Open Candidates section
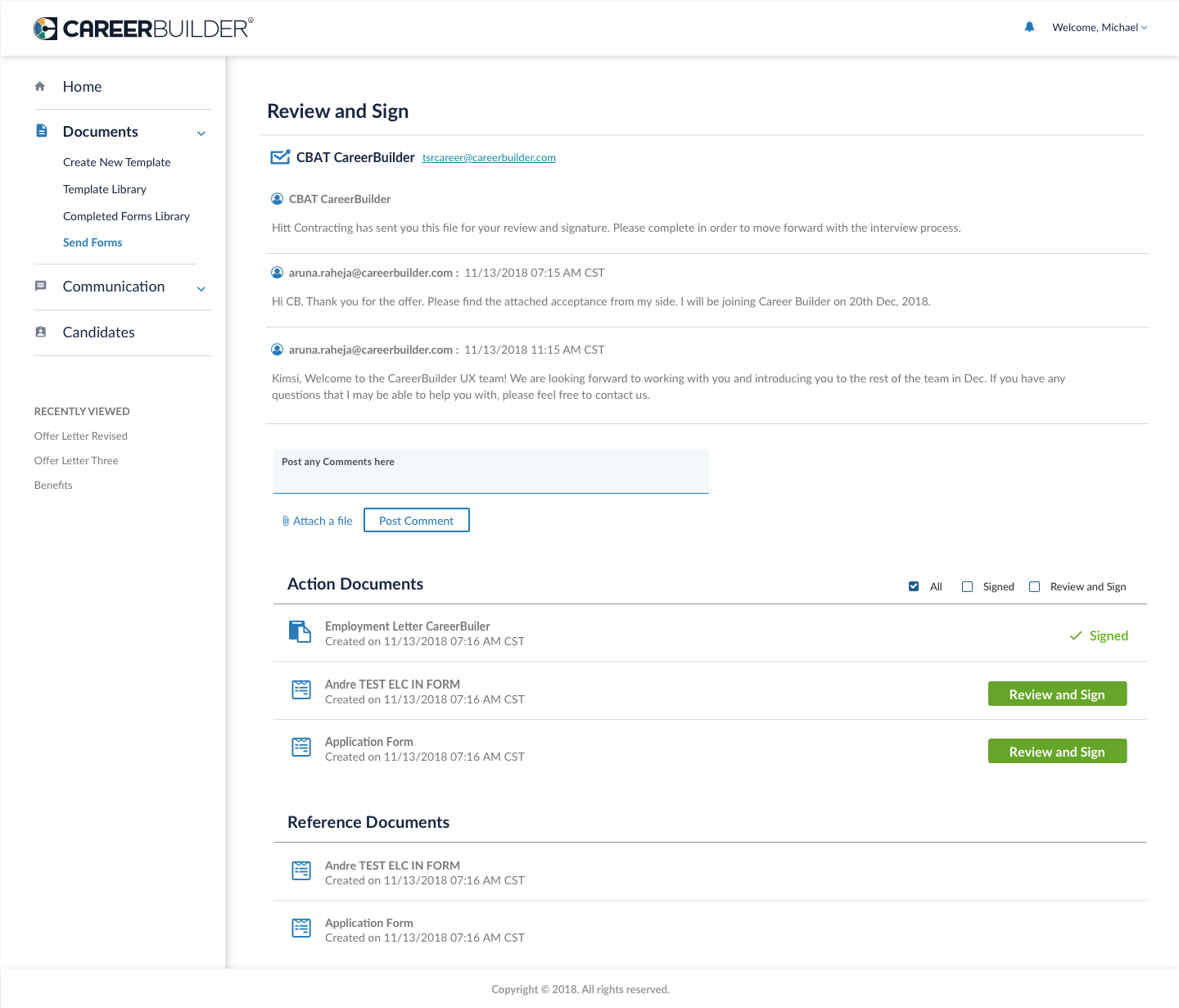This screenshot has height=1008, width=1179. point(98,332)
